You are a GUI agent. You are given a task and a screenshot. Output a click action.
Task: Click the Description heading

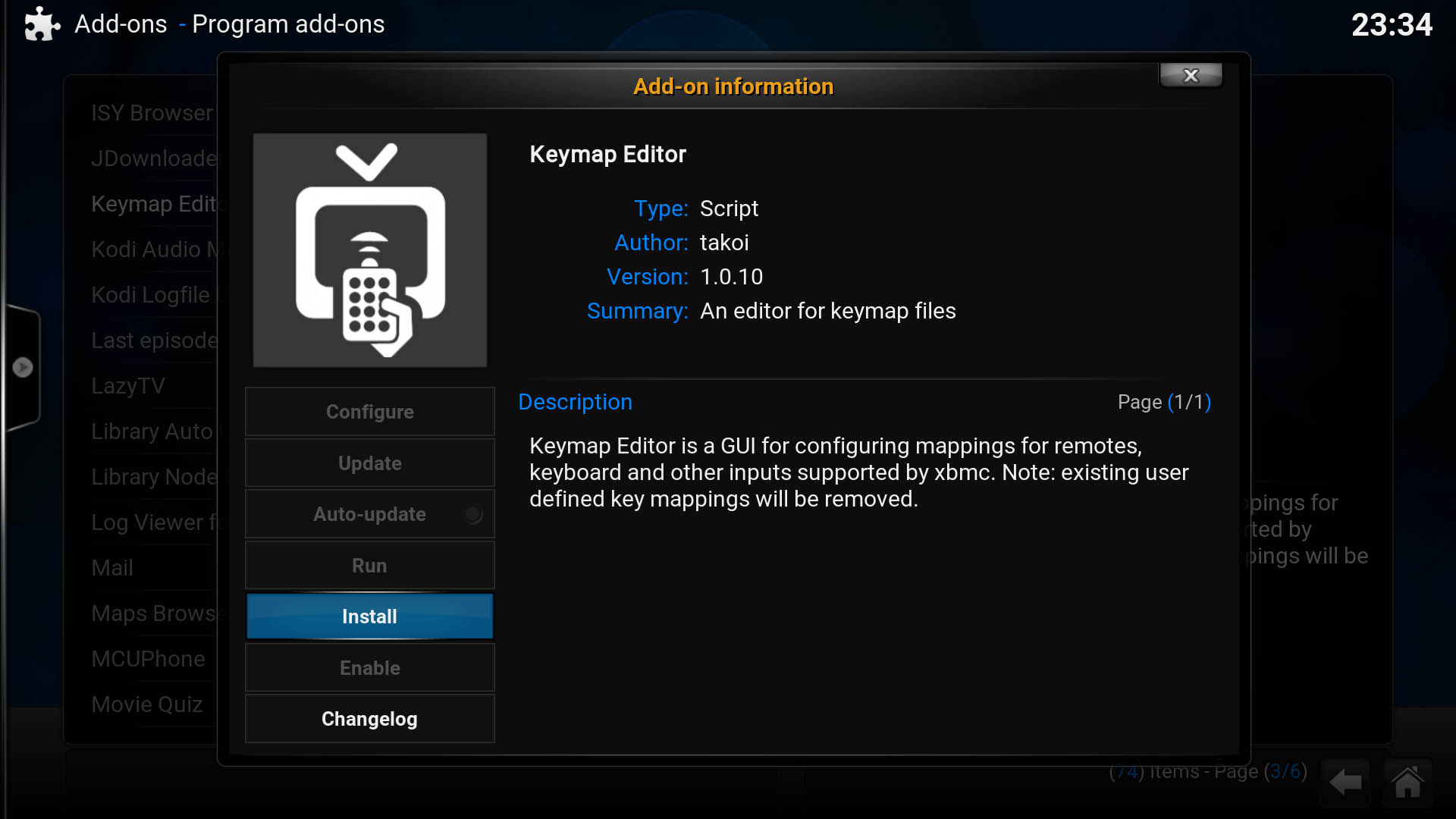click(x=575, y=402)
